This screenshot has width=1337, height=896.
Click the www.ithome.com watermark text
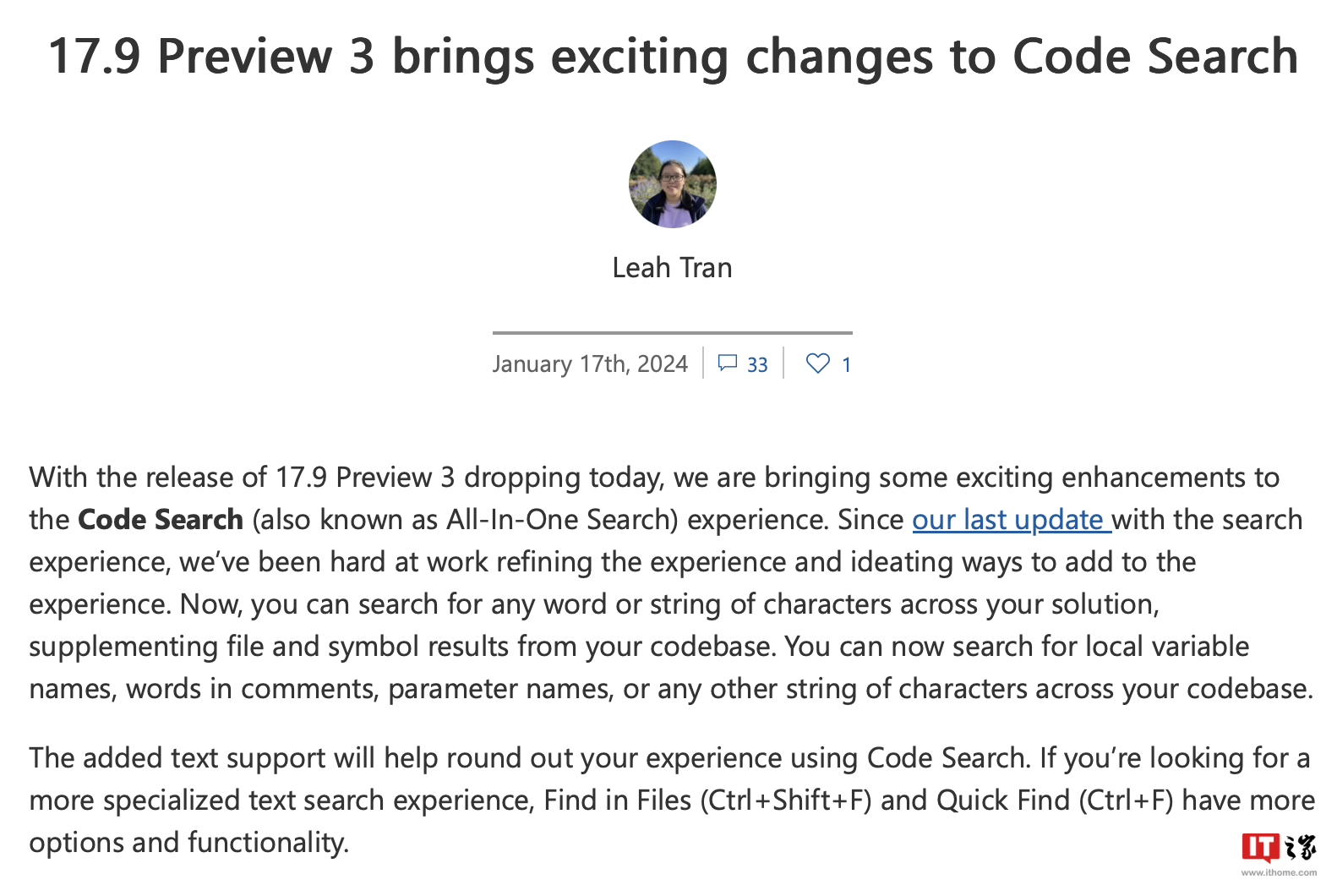tap(1279, 872)
